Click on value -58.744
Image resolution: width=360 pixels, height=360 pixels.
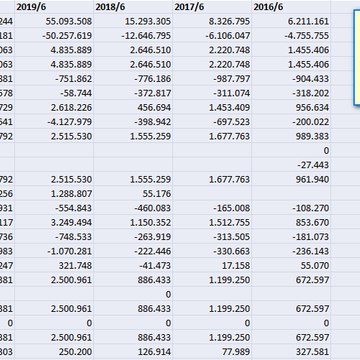pos(54,93)
